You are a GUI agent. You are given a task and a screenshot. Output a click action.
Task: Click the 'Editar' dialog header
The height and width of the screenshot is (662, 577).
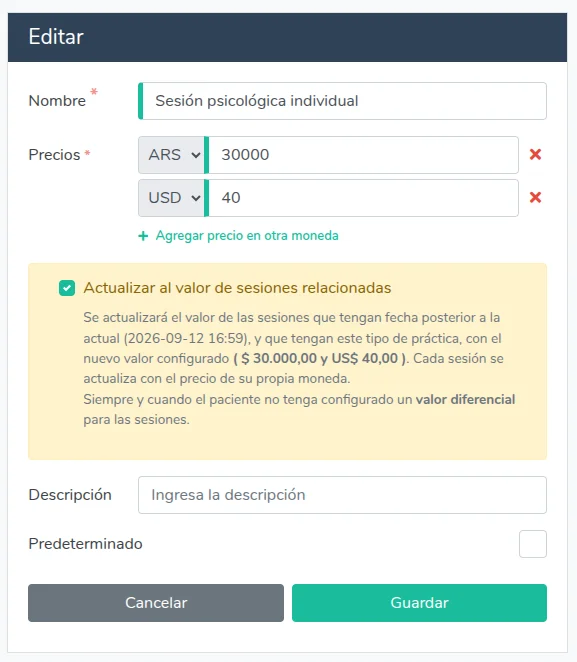287,37
